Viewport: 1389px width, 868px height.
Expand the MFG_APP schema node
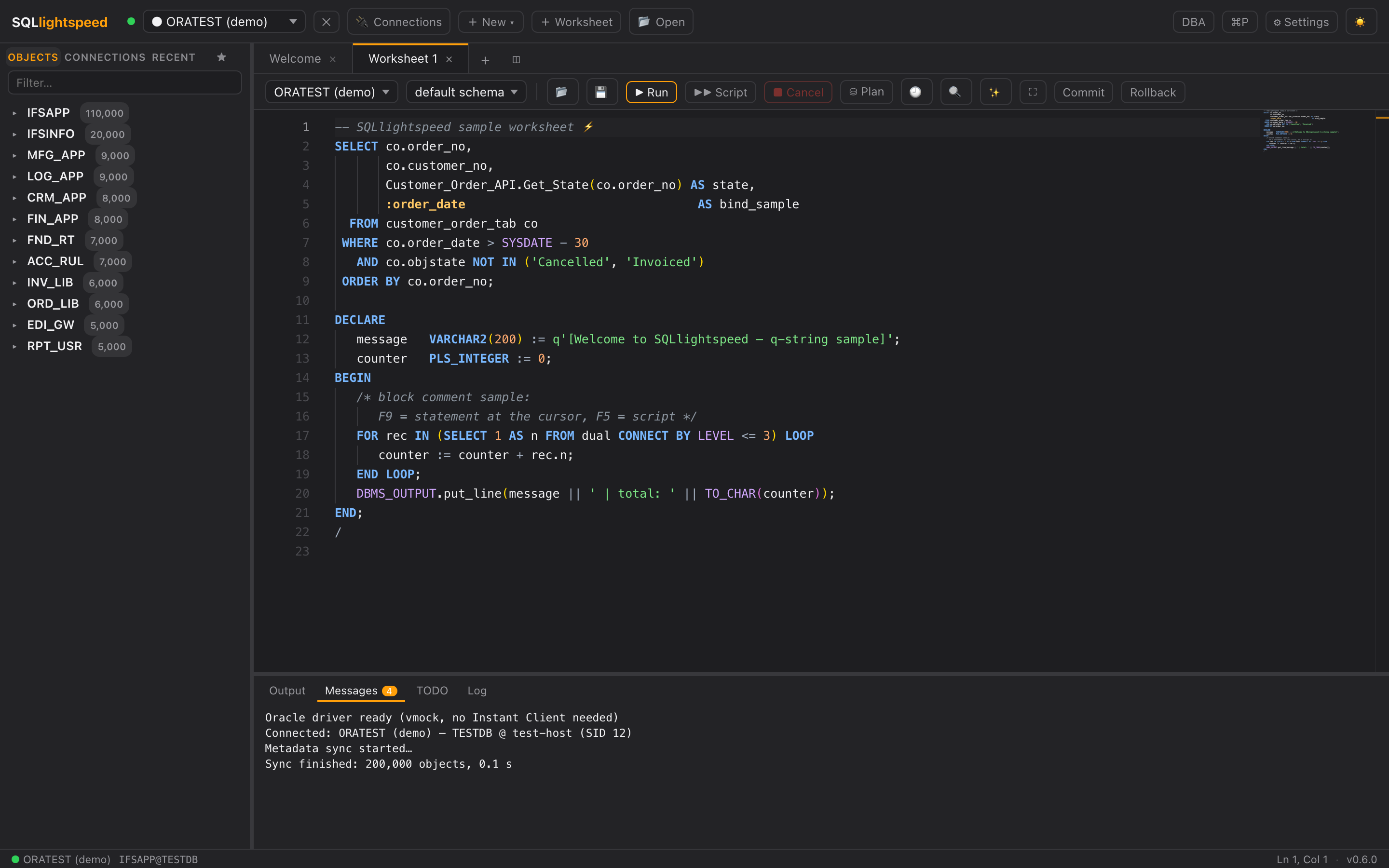coord(14,156)
